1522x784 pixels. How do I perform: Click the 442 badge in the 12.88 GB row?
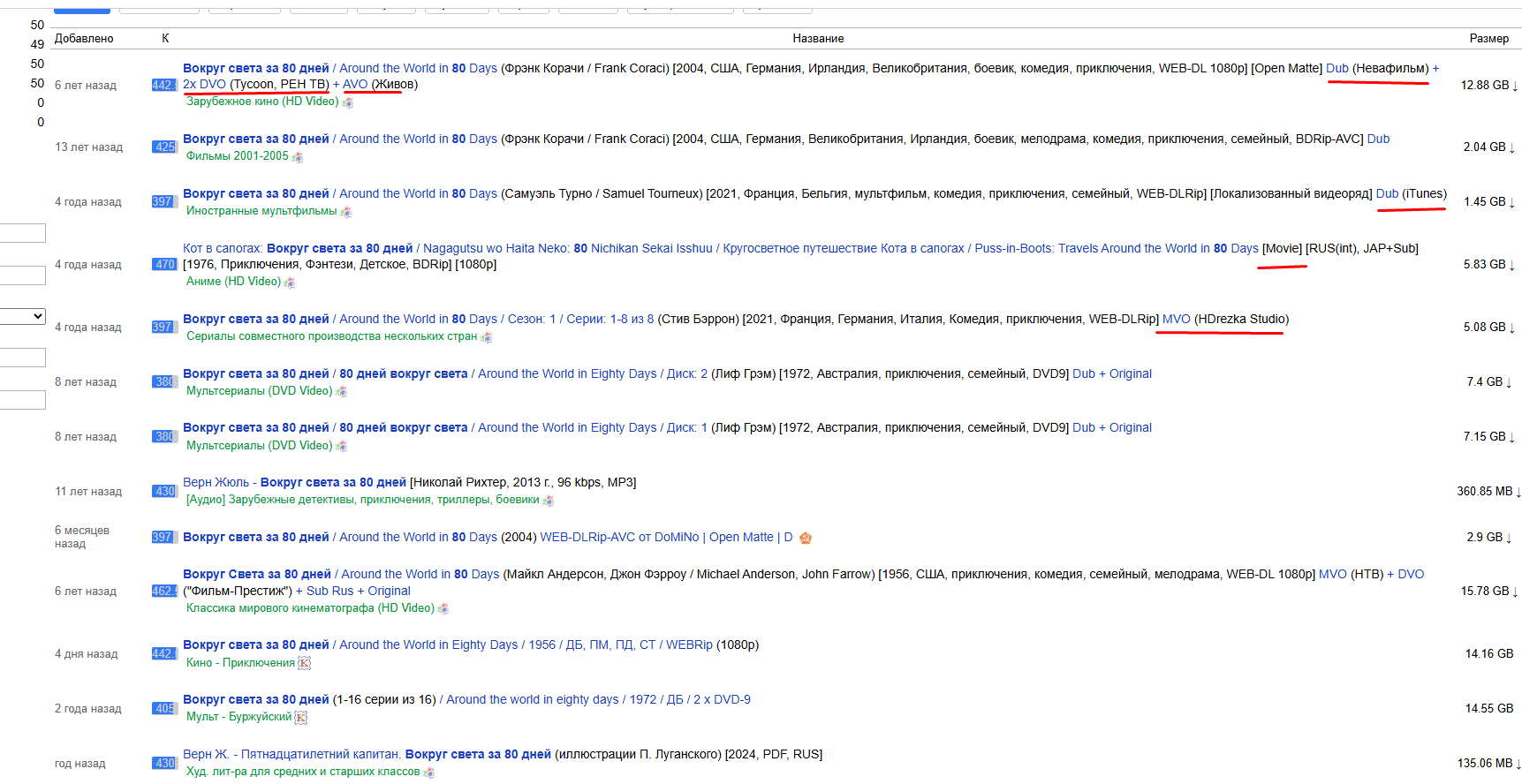(x=164, y=86)
